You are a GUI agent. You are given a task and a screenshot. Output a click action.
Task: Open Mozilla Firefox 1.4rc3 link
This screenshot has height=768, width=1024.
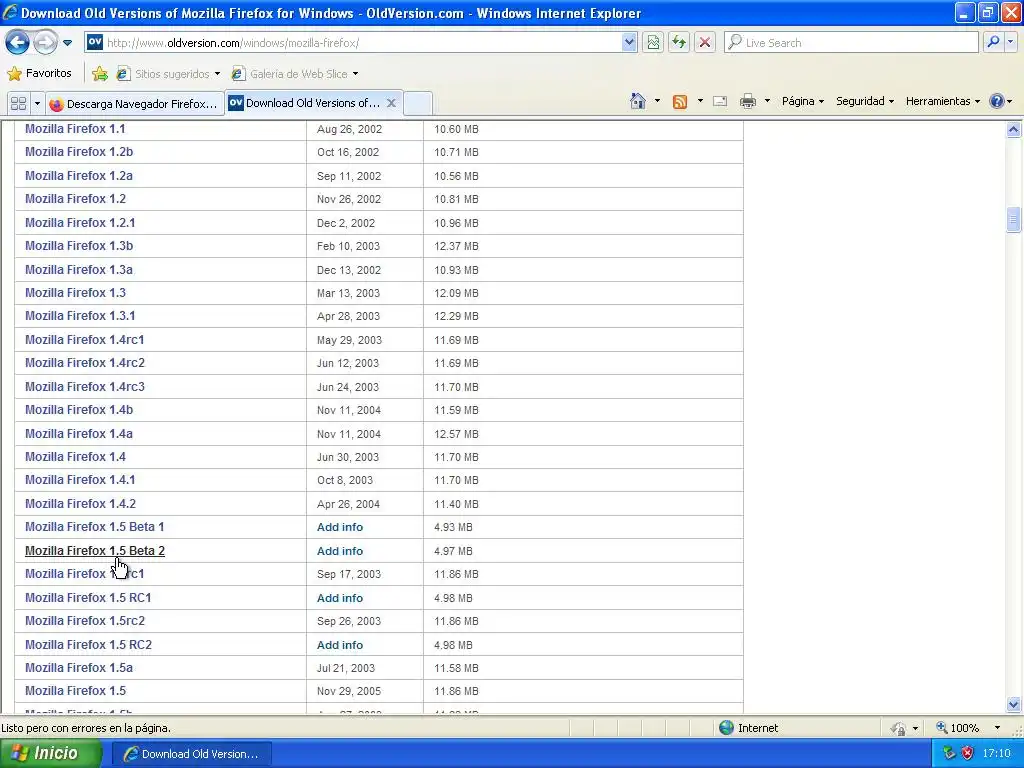[85, 387]
